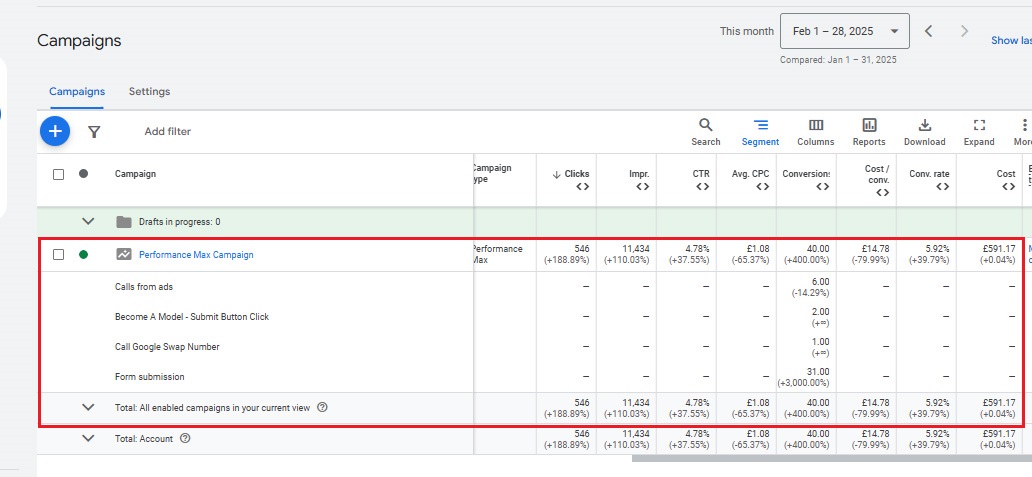This screenshot has height=477, width=1032.
Task: Expand Total: All enabled campaigns row
Action: point(88,407)
